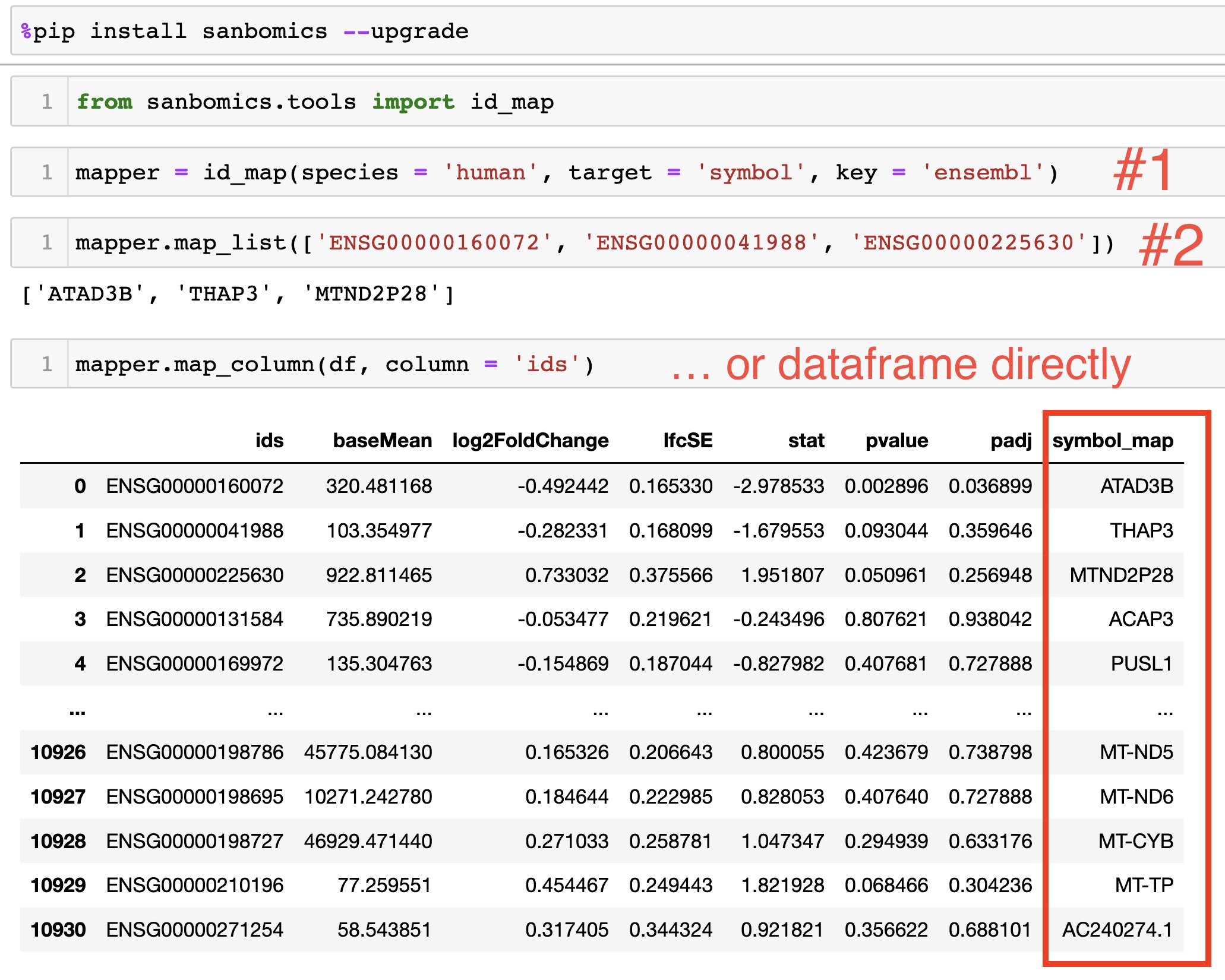The image size is (1225, 980).
Task: Click the MT-TP symbol_map cell
Action: [1144, 885]
